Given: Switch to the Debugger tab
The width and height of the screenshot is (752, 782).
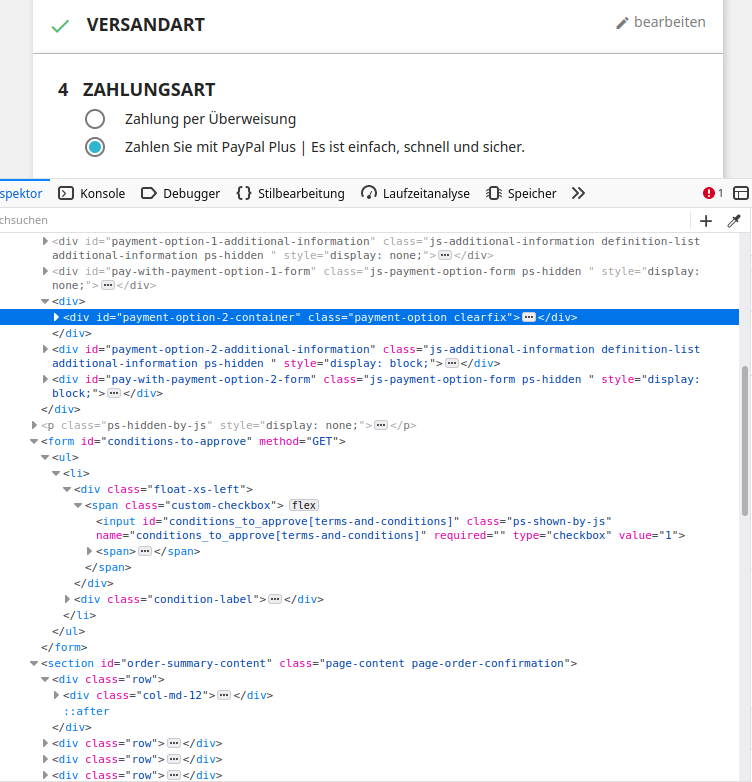Looking at the screenshot, I should coord(181,194).
